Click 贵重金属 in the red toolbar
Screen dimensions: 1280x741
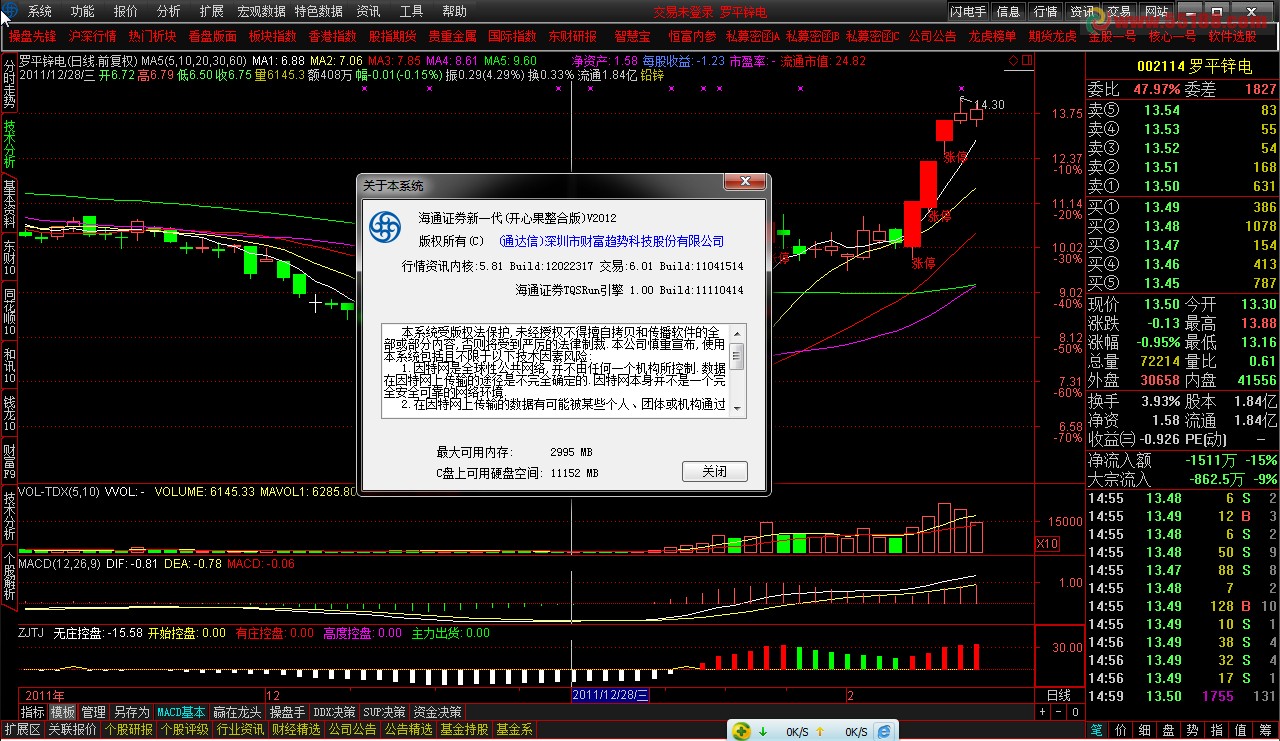452,36
